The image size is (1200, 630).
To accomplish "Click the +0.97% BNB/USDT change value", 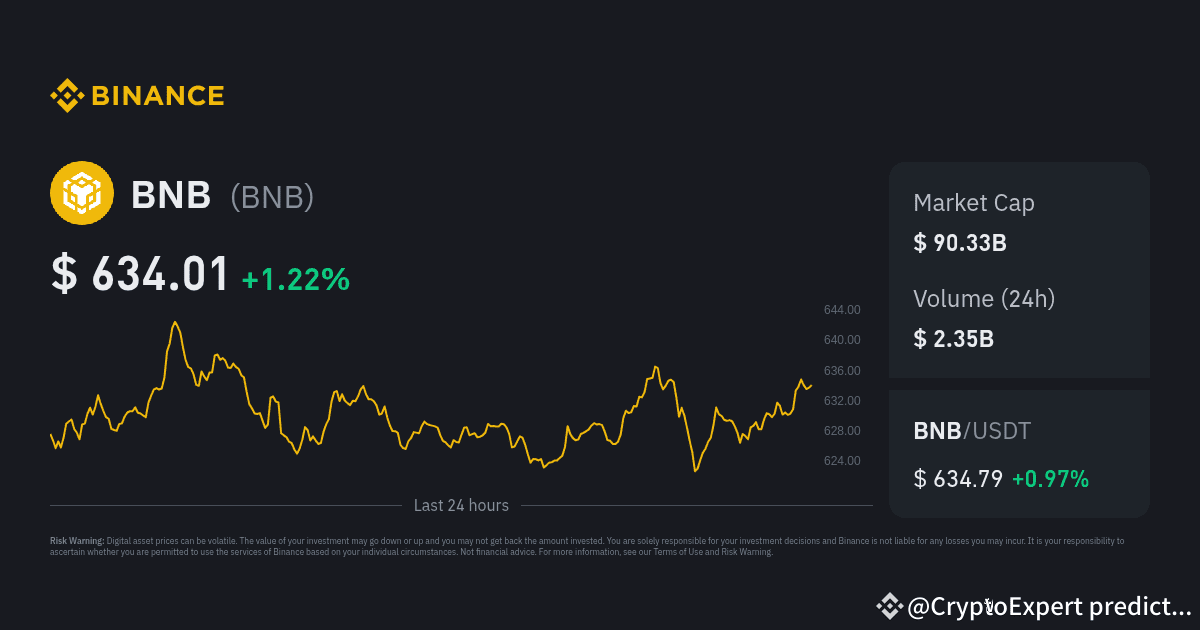I will coord(1050,479).
